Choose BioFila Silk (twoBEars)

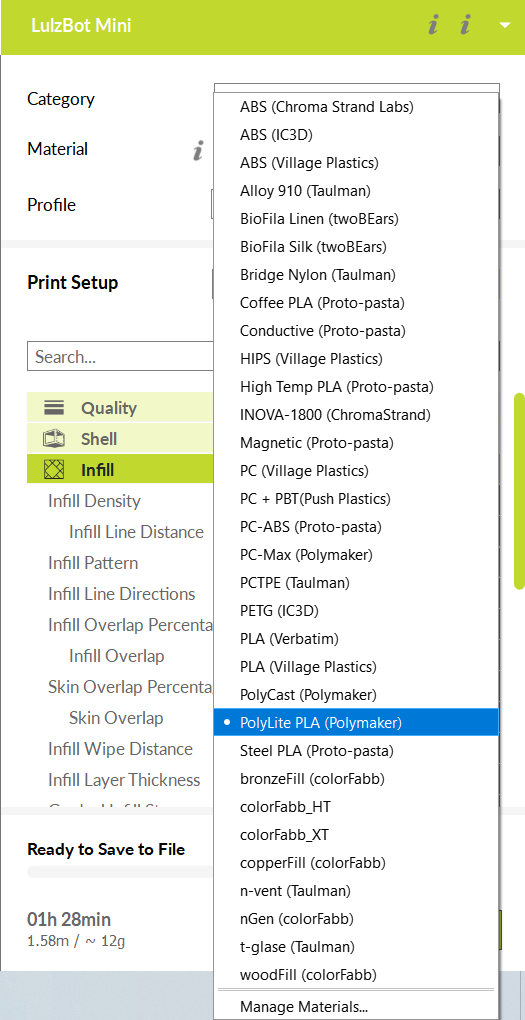pyautogui.click(x=357, y=247)
